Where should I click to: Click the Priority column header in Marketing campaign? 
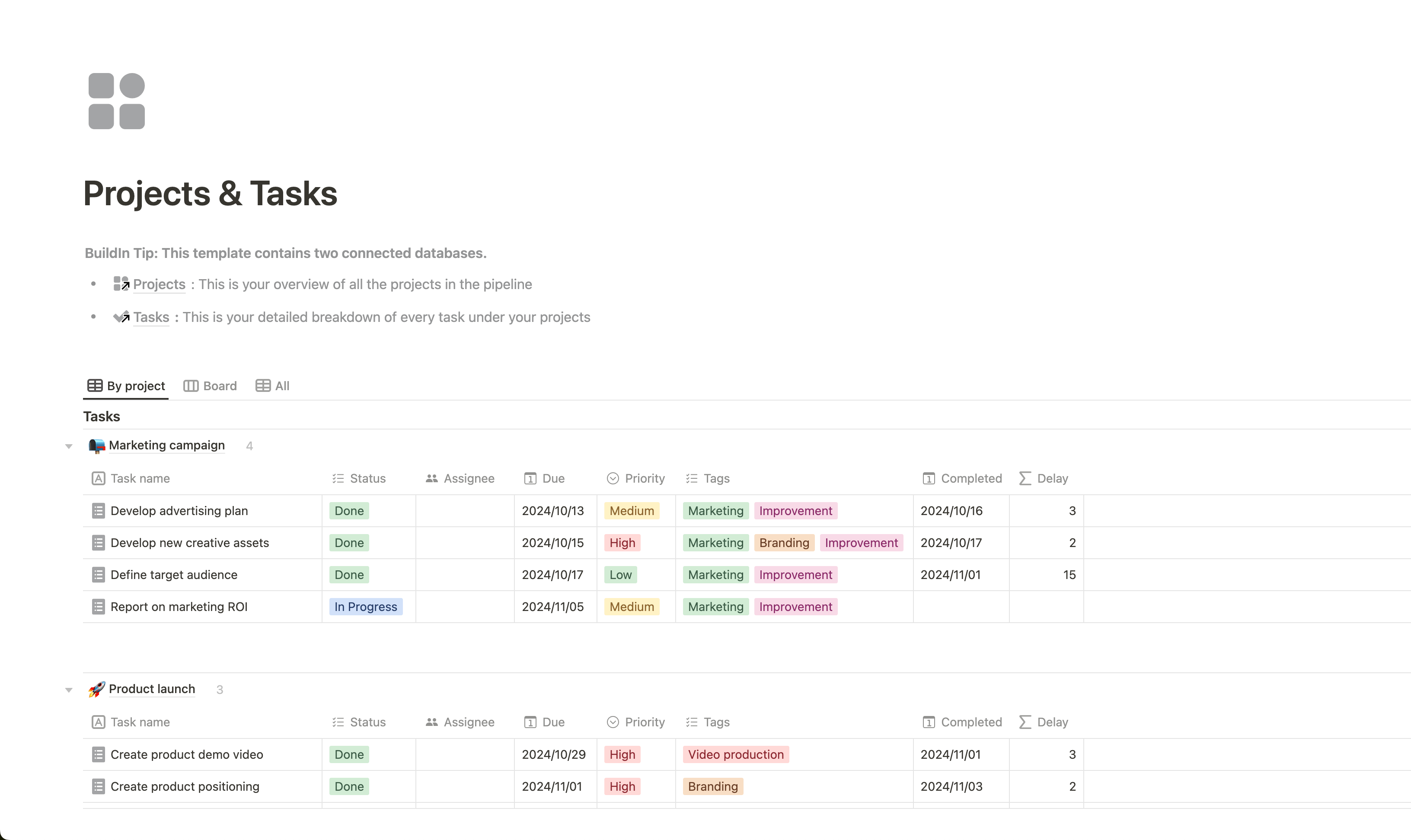pos(636,478)
